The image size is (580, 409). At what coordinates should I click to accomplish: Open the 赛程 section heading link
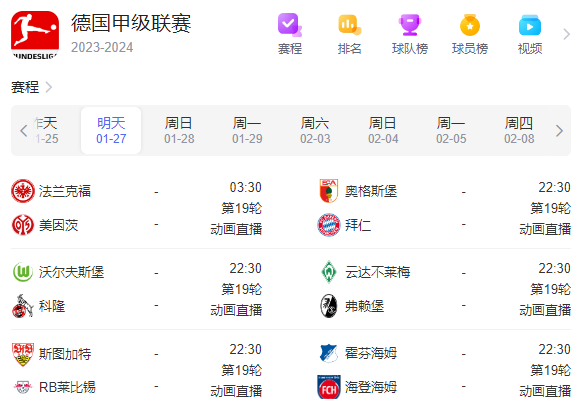[x=31, y=87]
